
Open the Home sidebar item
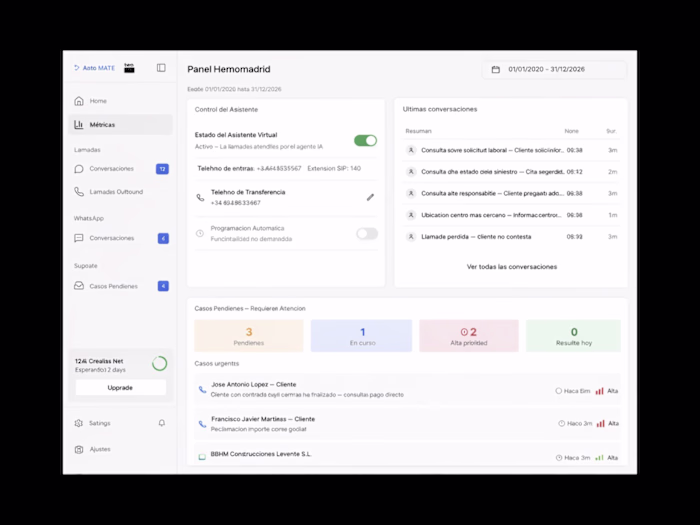120,101
